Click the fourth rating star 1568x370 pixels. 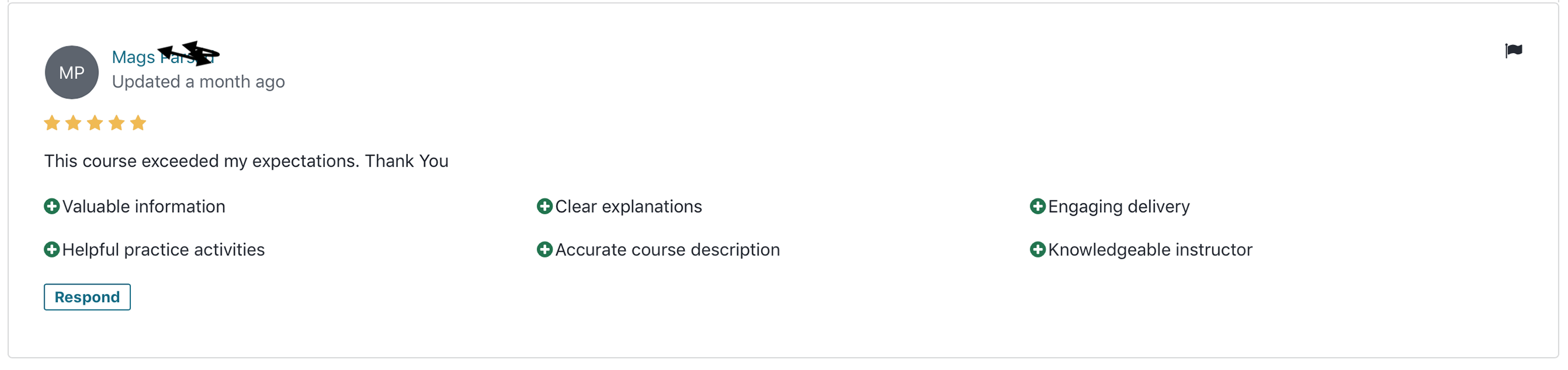coord(116,123)
